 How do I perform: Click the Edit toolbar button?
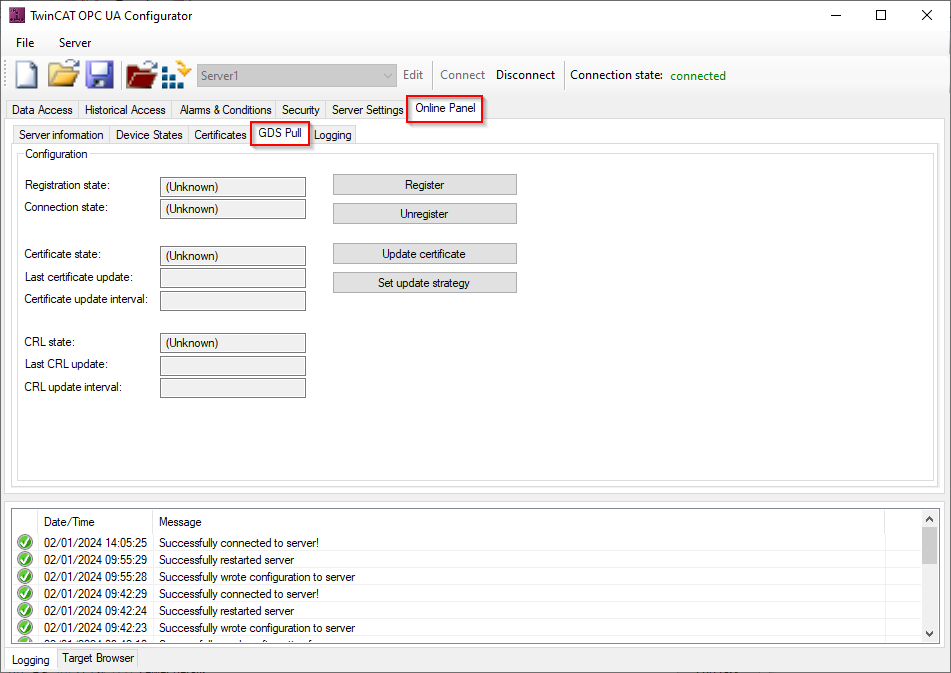[x=413, y=75]
